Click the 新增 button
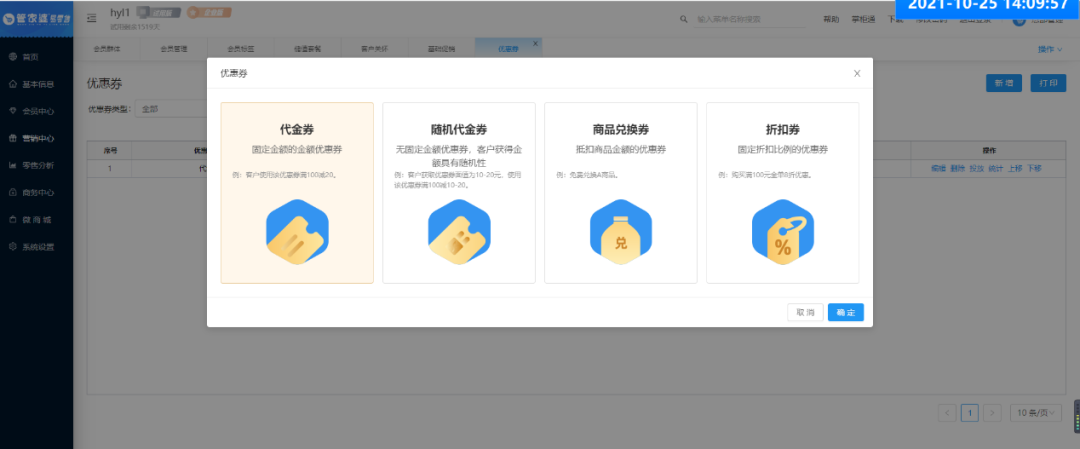Viewport: 1080px width, 449px height. pos(1004,83)
